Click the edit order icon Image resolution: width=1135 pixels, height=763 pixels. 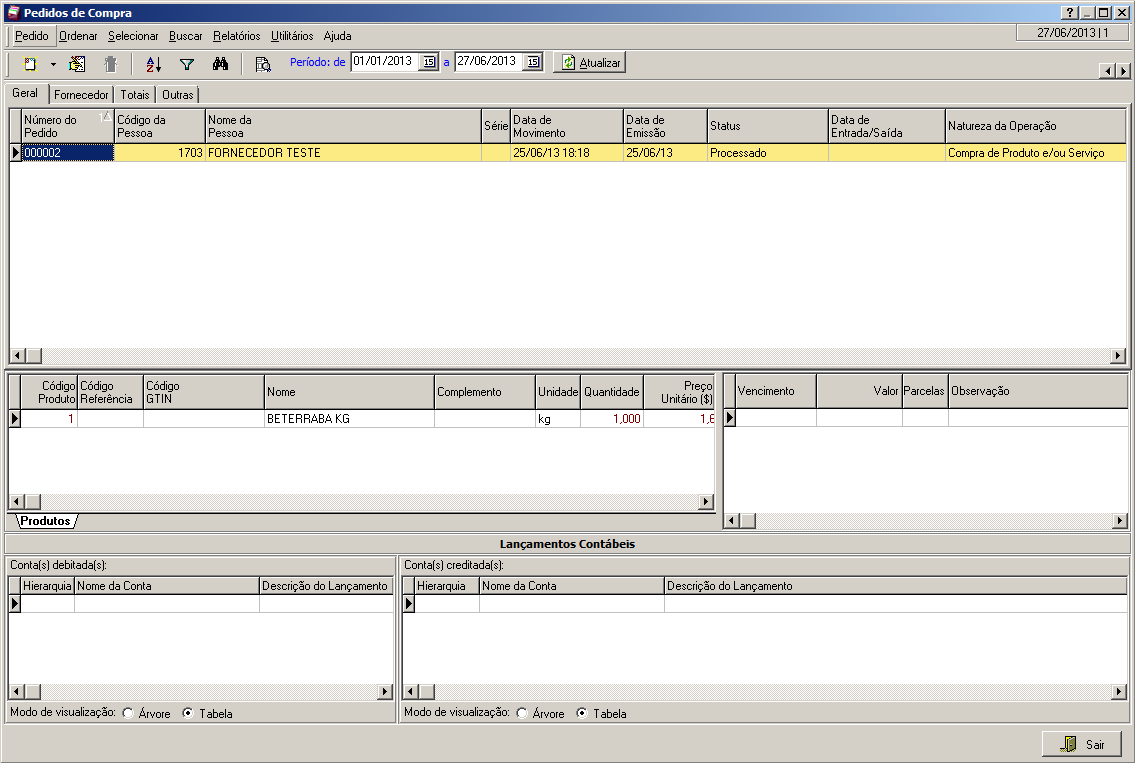tap(77, 63)
